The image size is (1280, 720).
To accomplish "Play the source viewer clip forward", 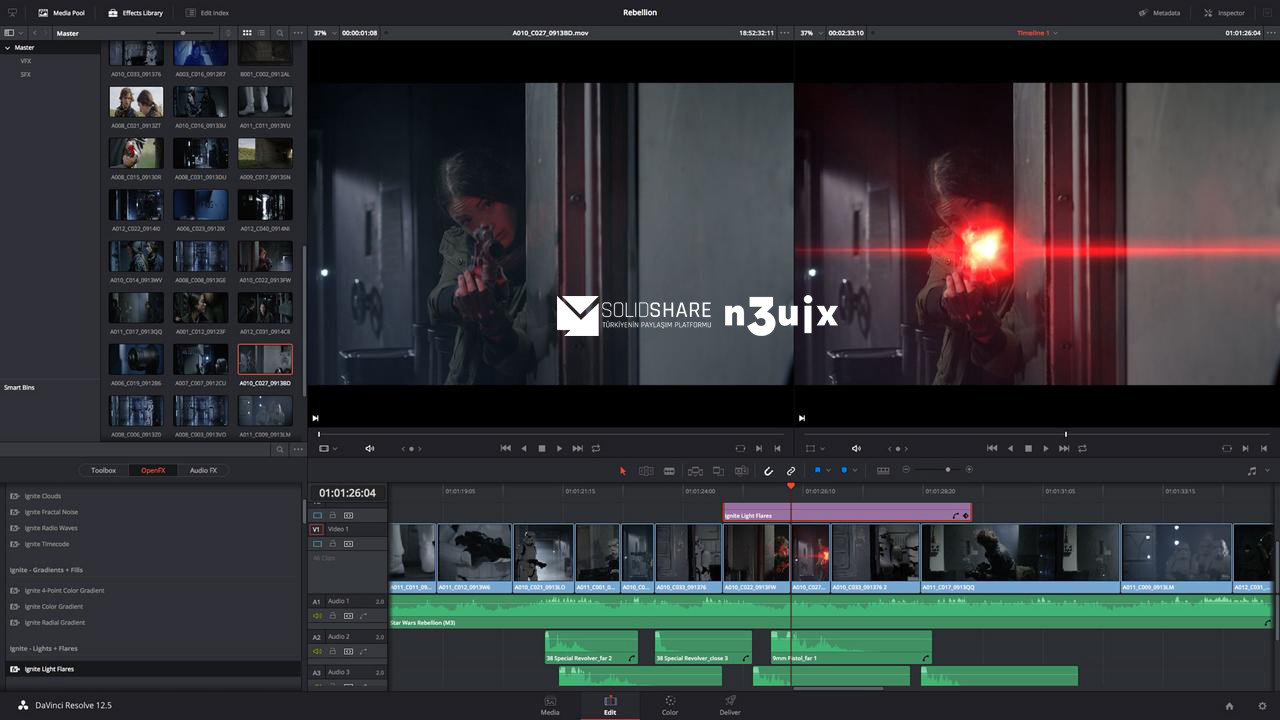I will pos(559,449).
